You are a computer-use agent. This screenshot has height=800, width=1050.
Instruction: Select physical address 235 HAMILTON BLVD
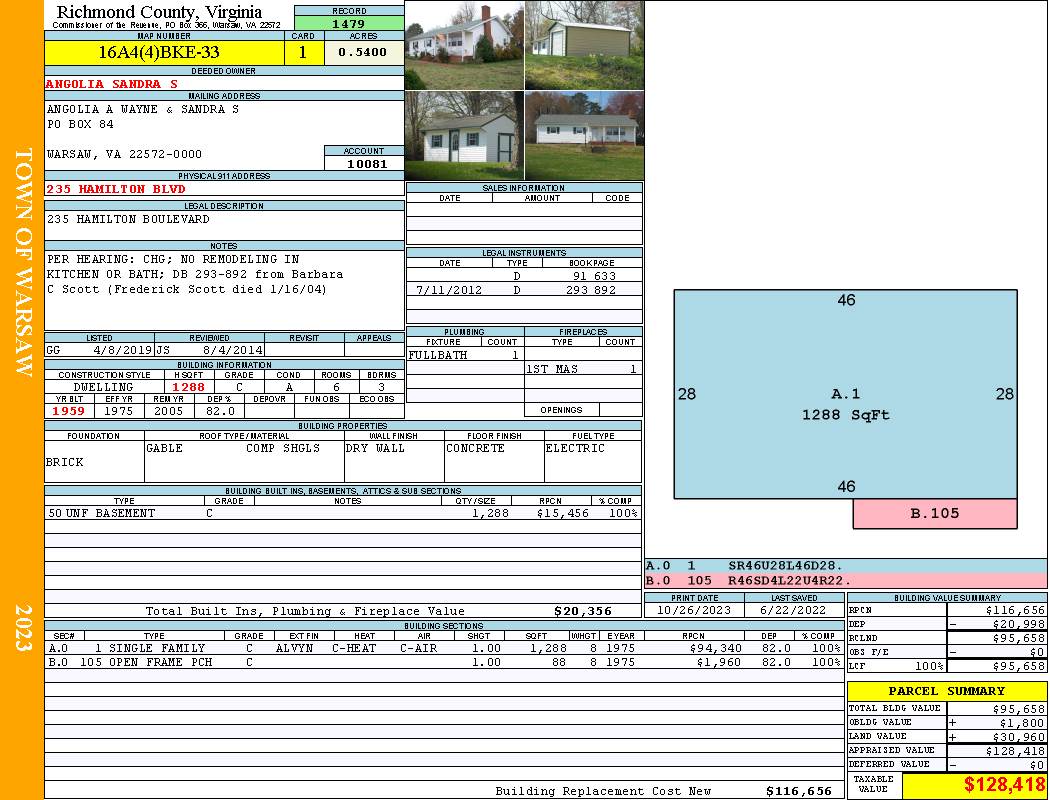click(116, 189)
